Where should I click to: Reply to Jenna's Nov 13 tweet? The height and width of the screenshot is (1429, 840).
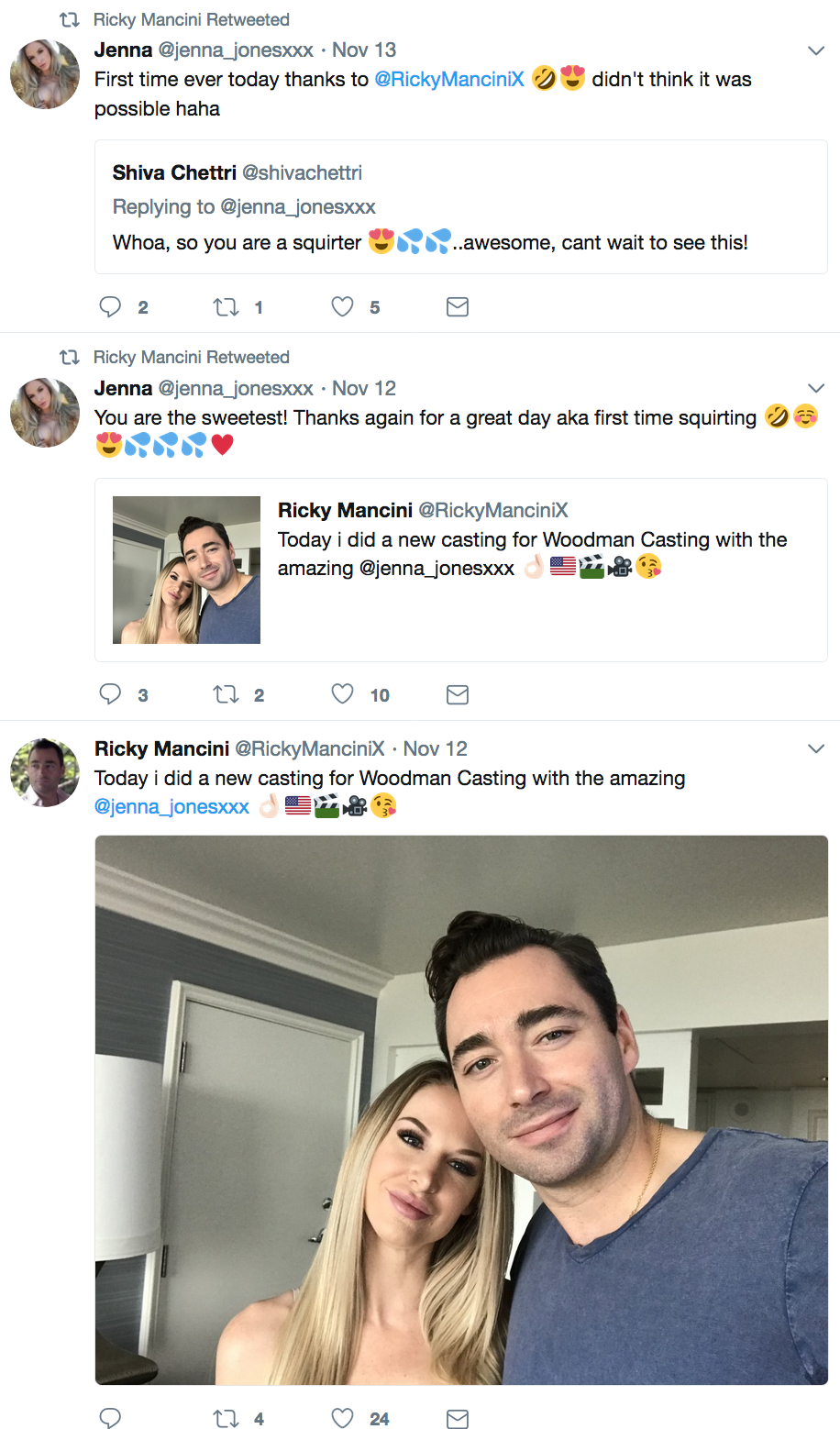[110, 306]
